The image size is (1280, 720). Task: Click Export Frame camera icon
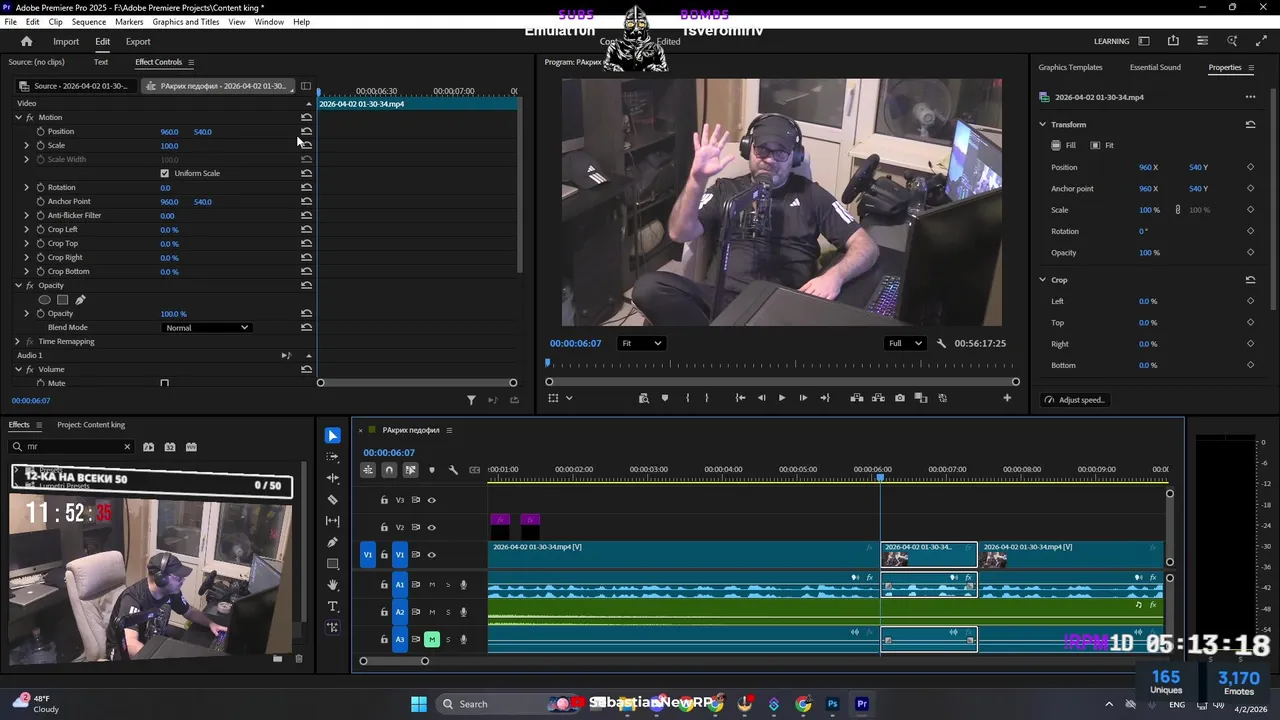(x=900, y=398)
